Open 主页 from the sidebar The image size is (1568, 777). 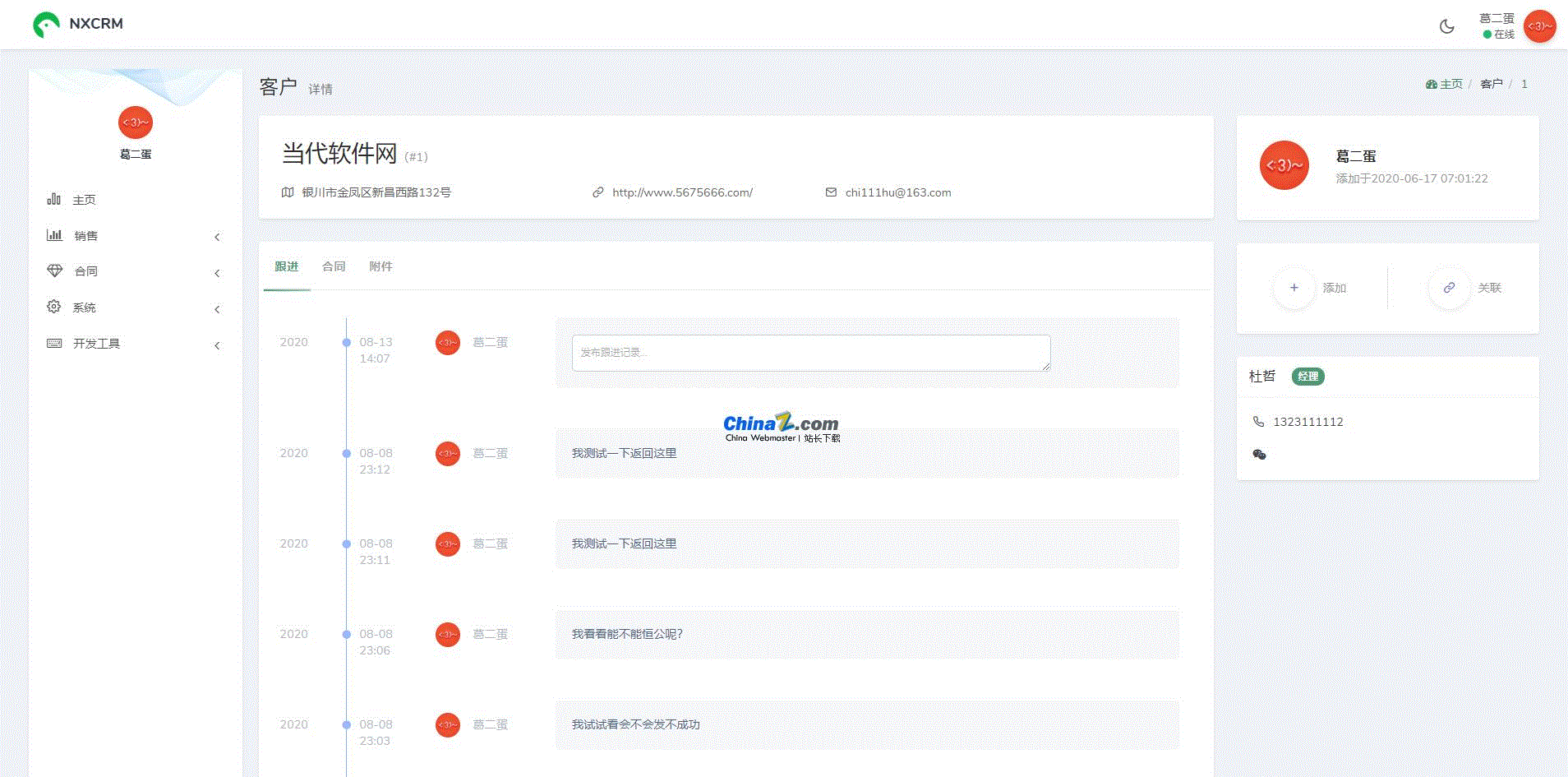84,200
